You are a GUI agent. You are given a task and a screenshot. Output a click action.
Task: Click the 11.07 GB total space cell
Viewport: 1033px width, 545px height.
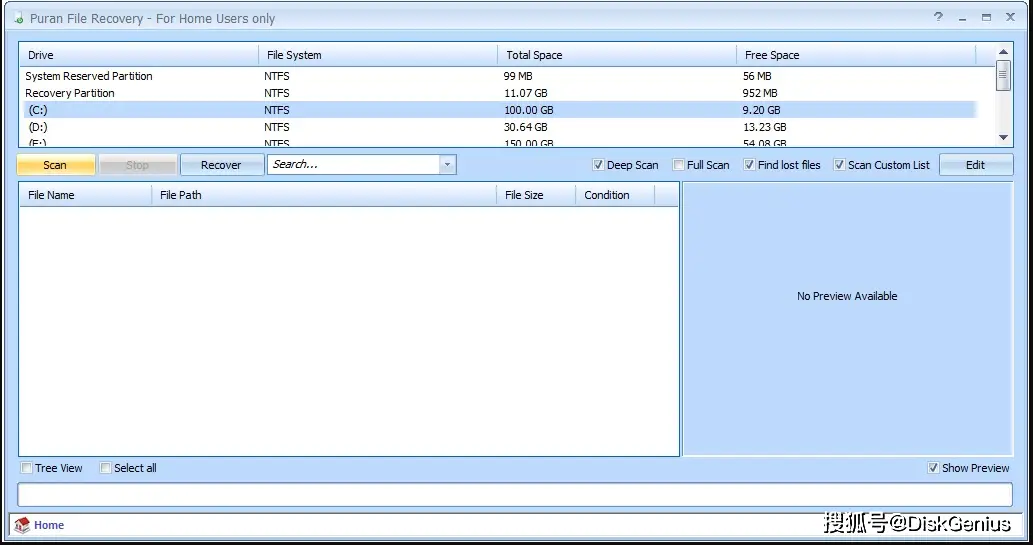pyautogui.click(x=526, y=93)
